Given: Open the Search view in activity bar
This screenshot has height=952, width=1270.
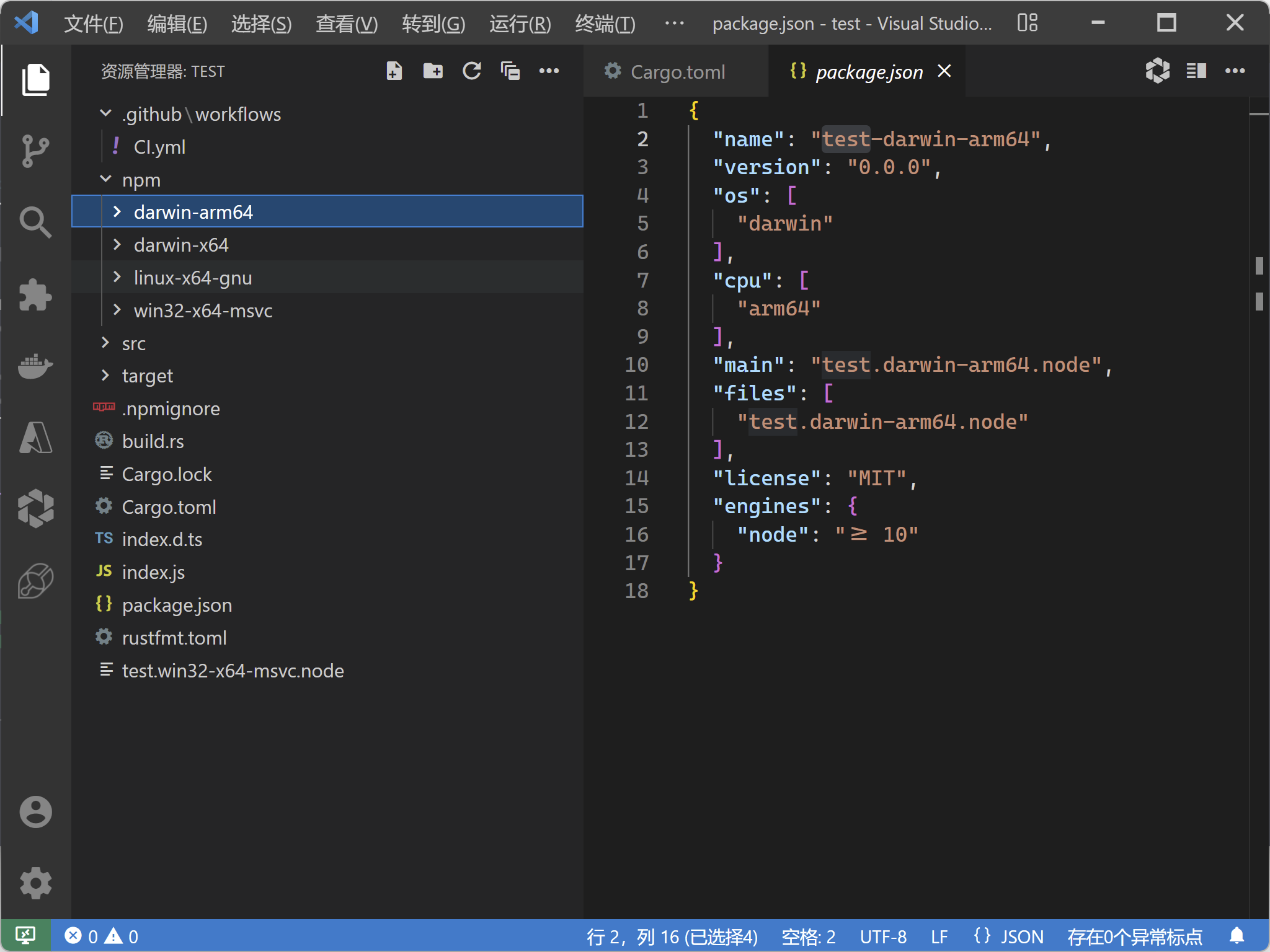Looking at the screenshot, I should tap(35, 223).
